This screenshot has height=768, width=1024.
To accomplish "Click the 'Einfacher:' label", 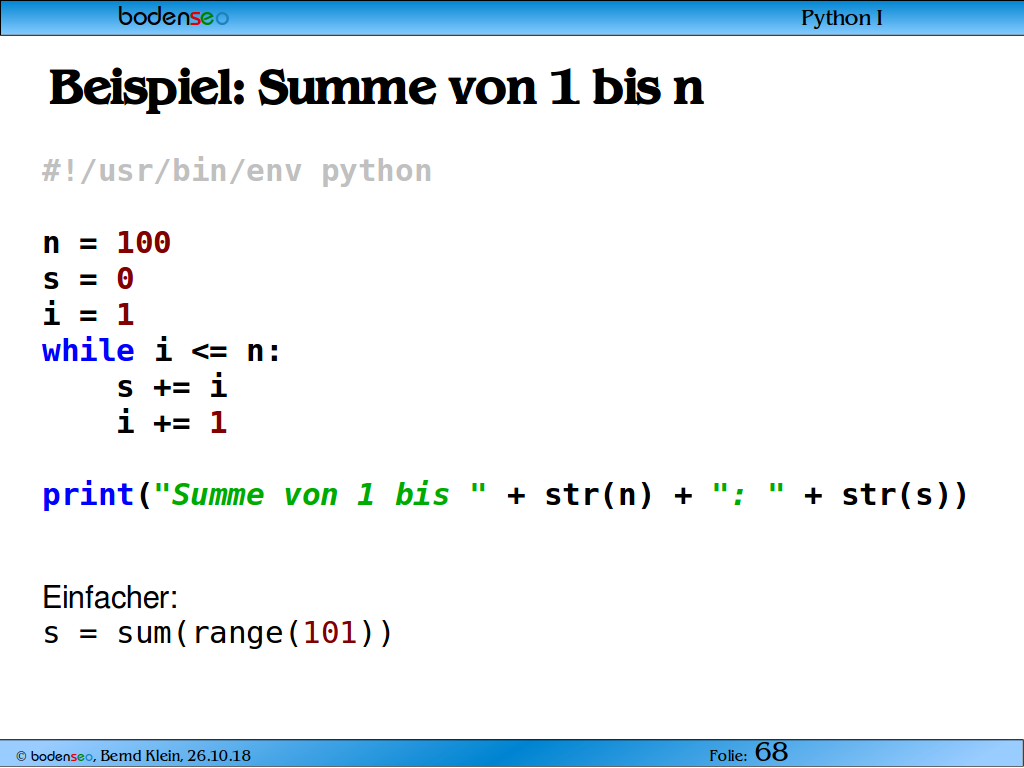I will click(x=110, y=598).
